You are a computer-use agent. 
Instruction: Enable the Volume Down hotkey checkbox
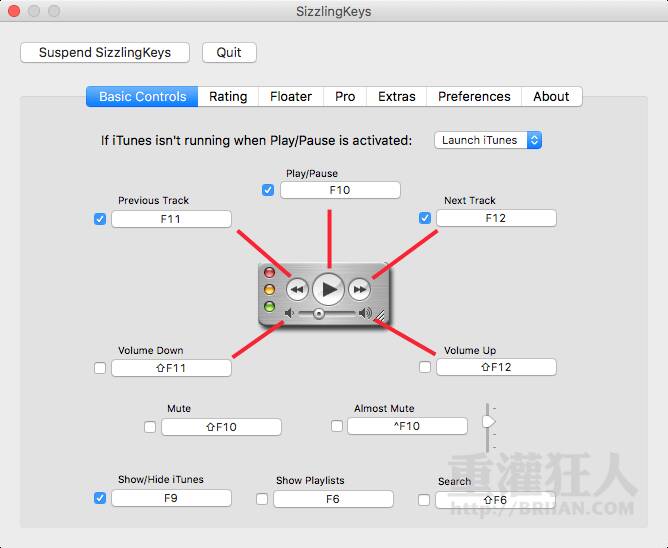[x=100, y=368]
